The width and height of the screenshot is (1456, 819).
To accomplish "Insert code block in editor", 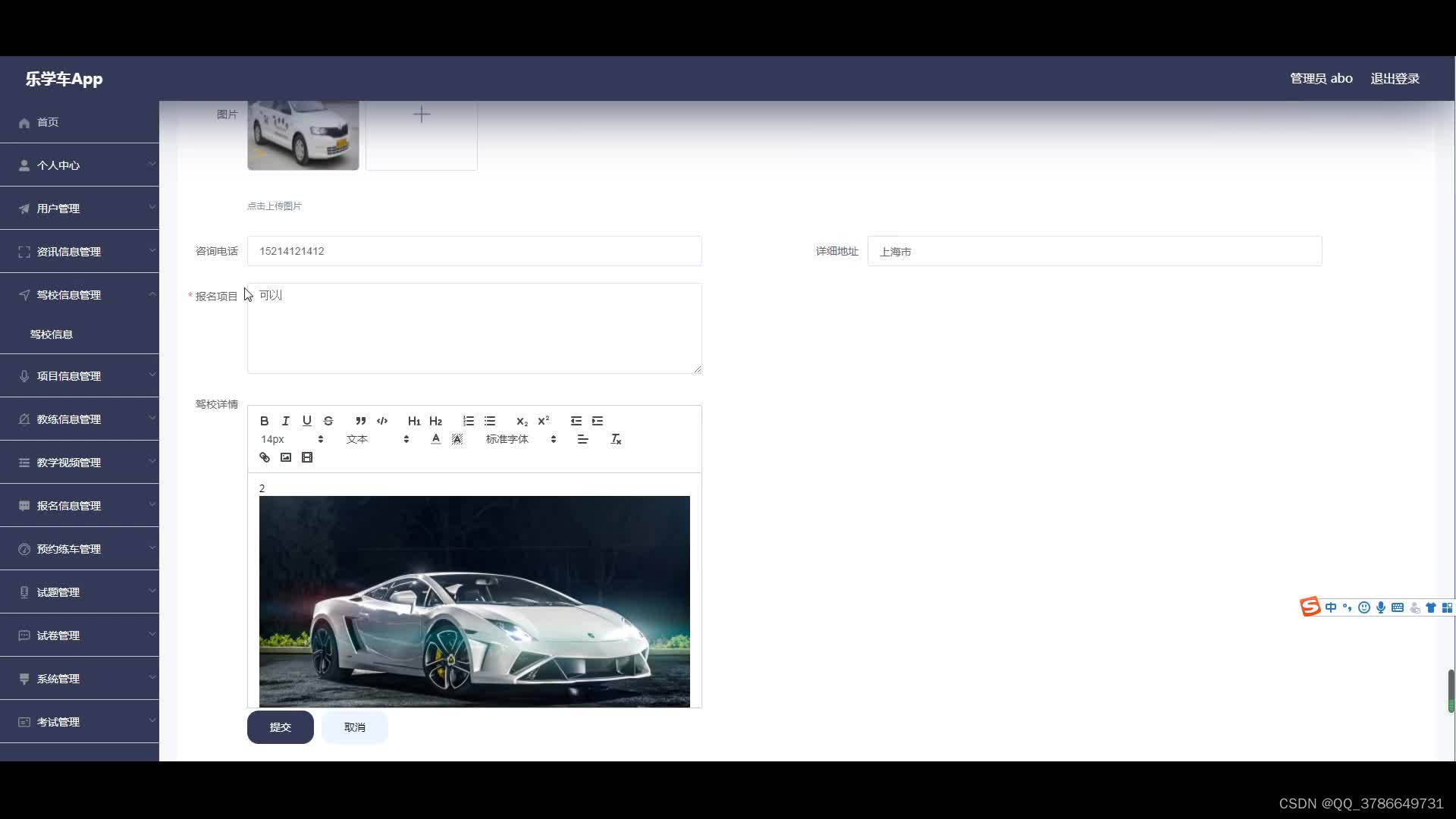I will [x=382, y=421].
